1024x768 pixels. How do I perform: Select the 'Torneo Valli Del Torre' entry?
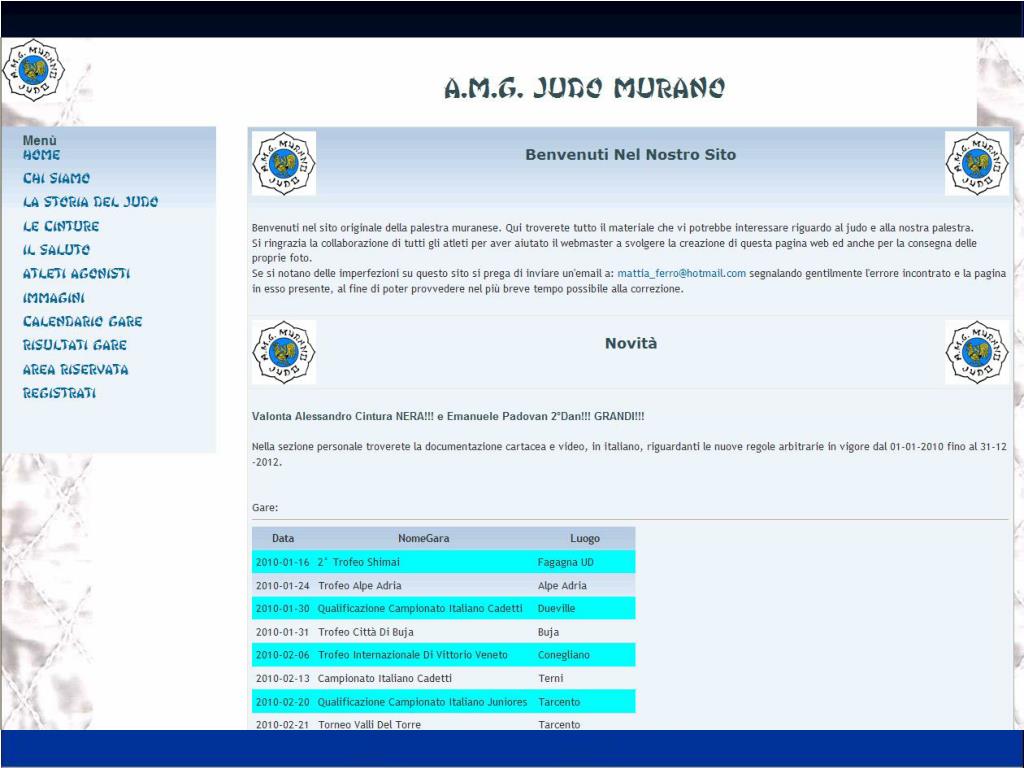point(369,724)
